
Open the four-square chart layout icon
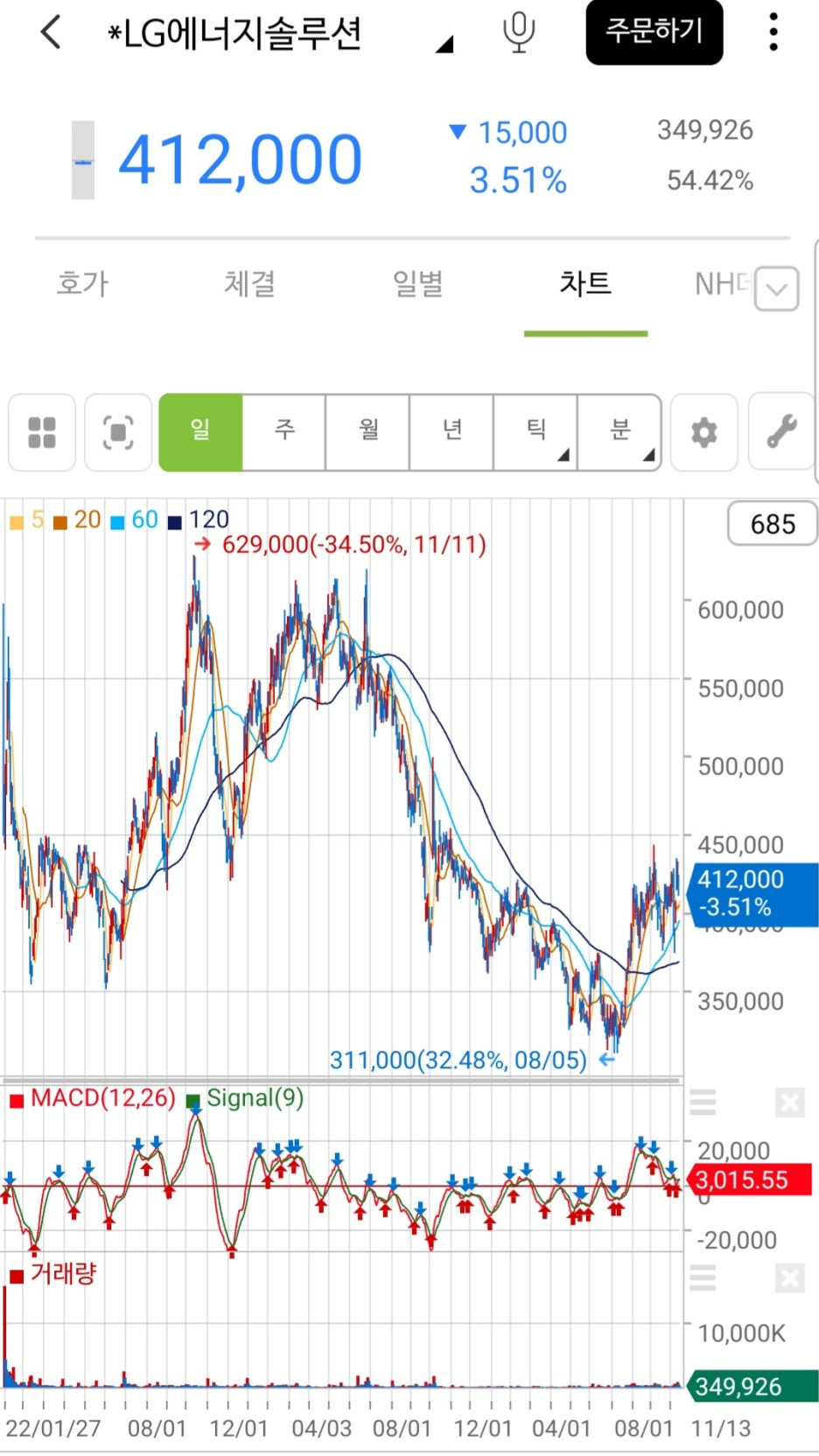42,432
